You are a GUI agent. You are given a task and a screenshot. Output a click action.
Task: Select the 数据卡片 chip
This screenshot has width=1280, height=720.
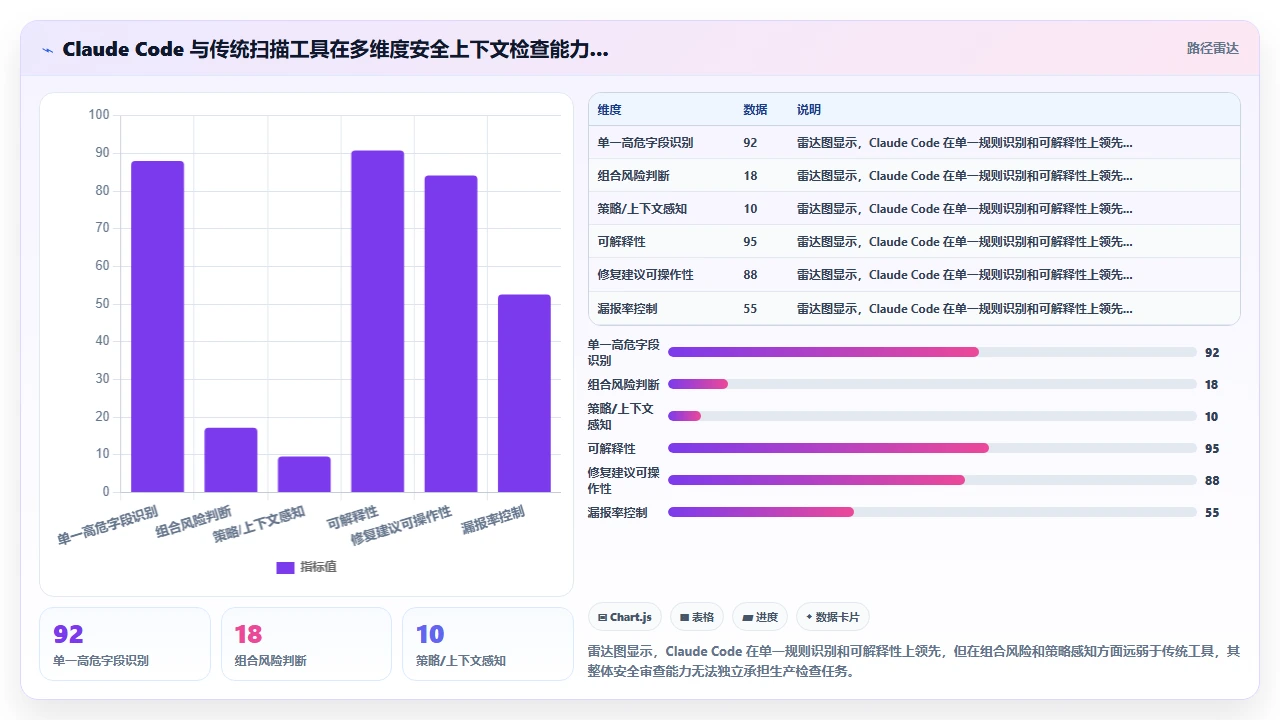click(x=833, y=617)
